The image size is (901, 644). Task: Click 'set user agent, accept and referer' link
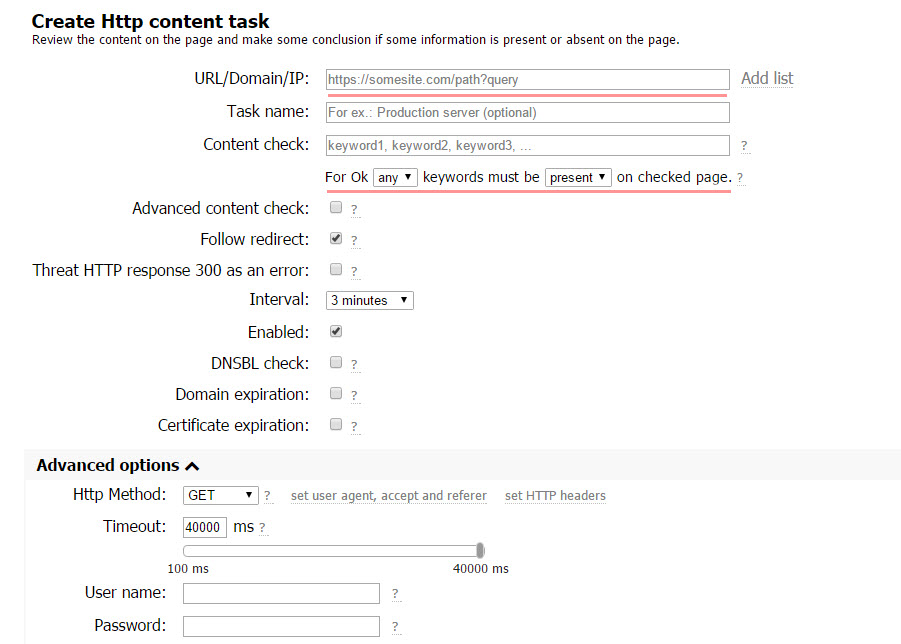pyautogui.click(x=388, y=496)
